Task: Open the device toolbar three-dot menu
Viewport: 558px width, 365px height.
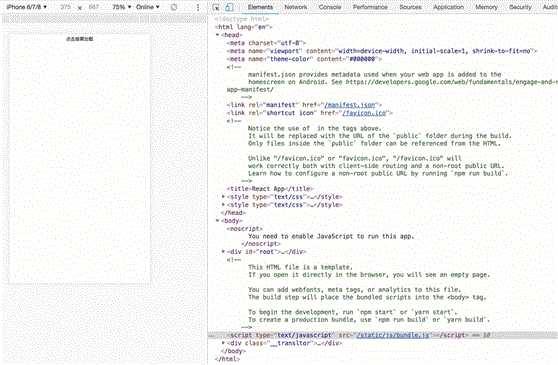Action: pos(198,7)
